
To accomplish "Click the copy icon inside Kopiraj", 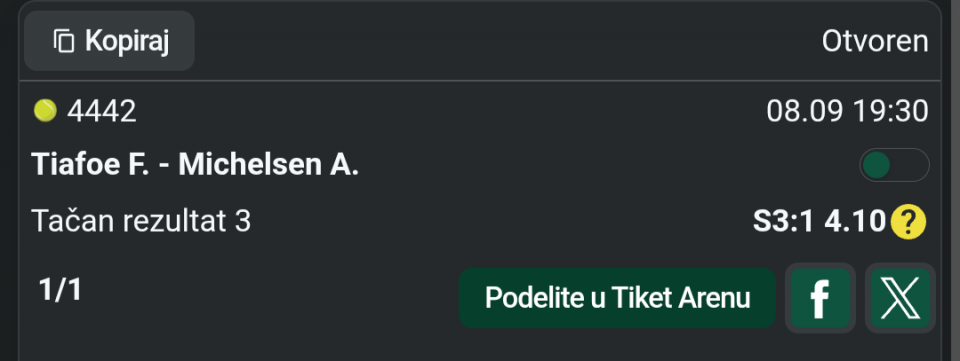I will pyautogui.click(x=64, y=41).
